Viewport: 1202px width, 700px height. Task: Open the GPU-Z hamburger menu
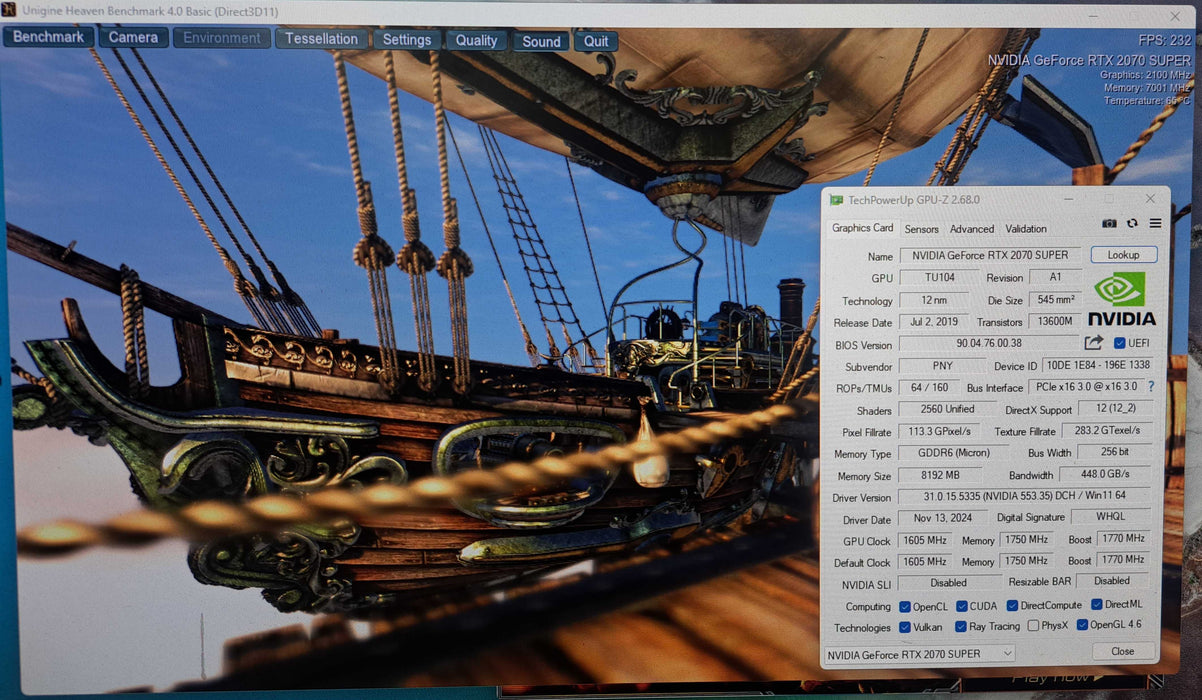[x=1155, y=224]
